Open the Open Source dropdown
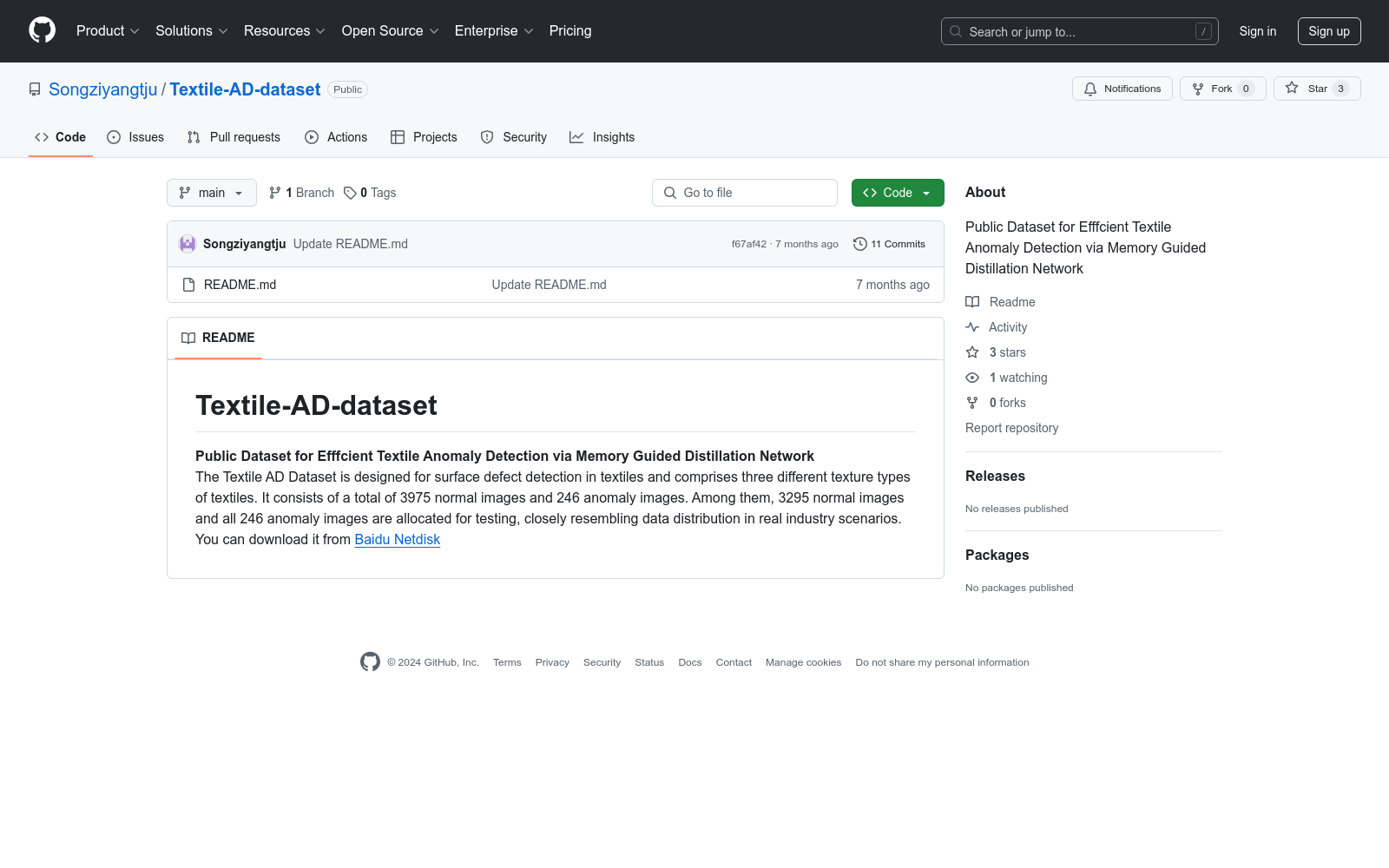This screenshot has width=1389, height=868. 391,30
